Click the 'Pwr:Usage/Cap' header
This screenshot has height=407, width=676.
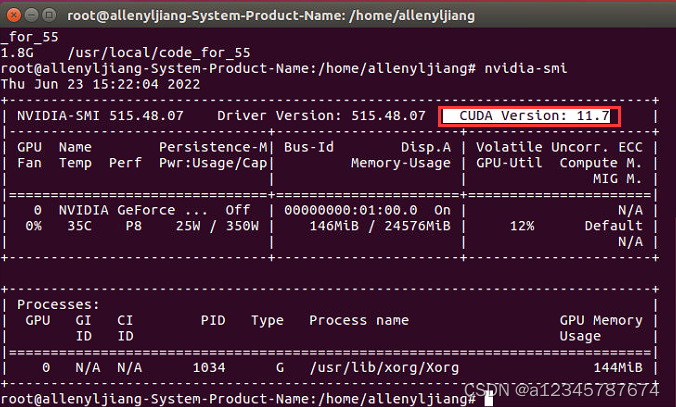pos(213,163)
